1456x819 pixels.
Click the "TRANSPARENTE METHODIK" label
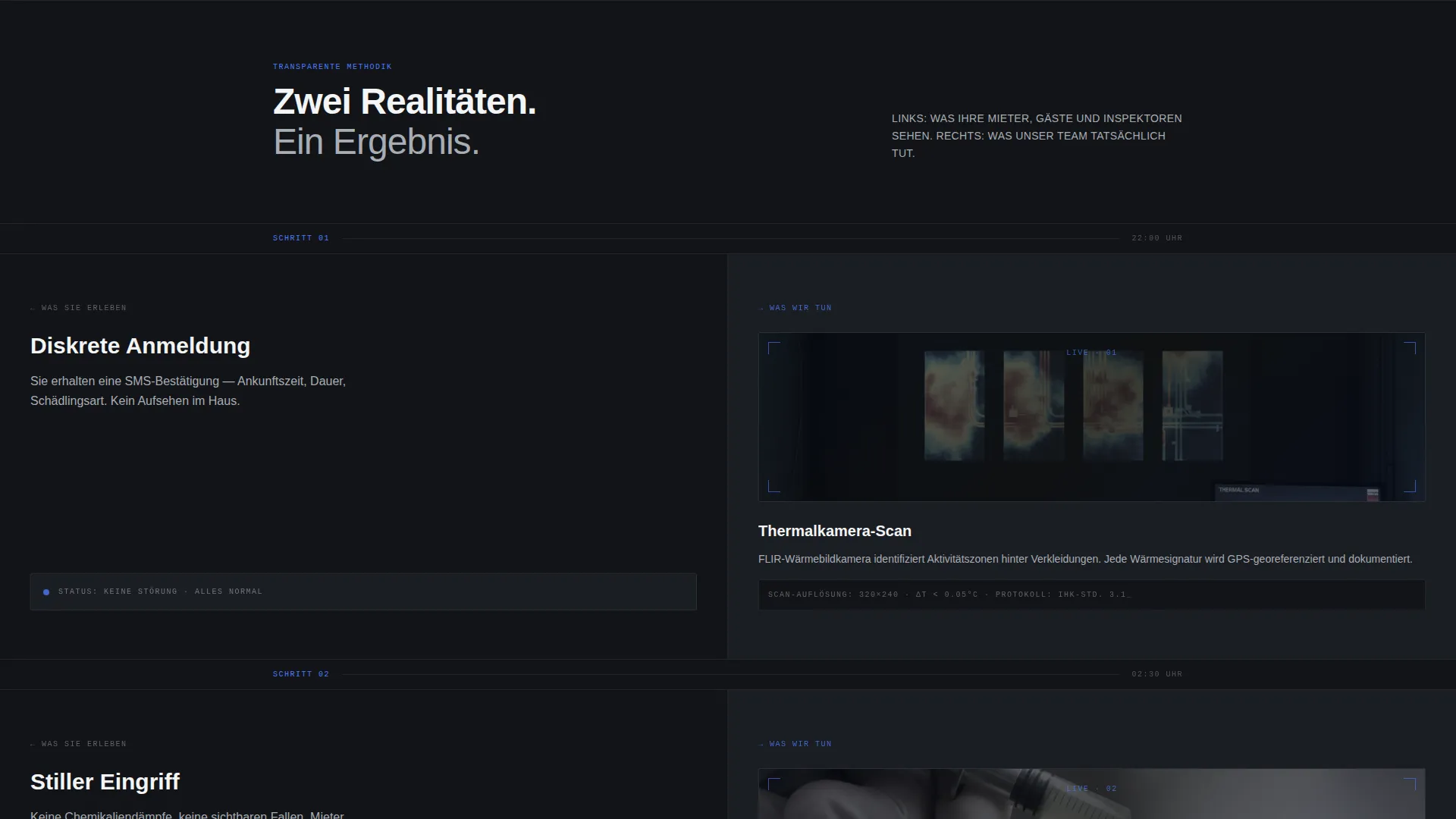click(x=332, y=67)
